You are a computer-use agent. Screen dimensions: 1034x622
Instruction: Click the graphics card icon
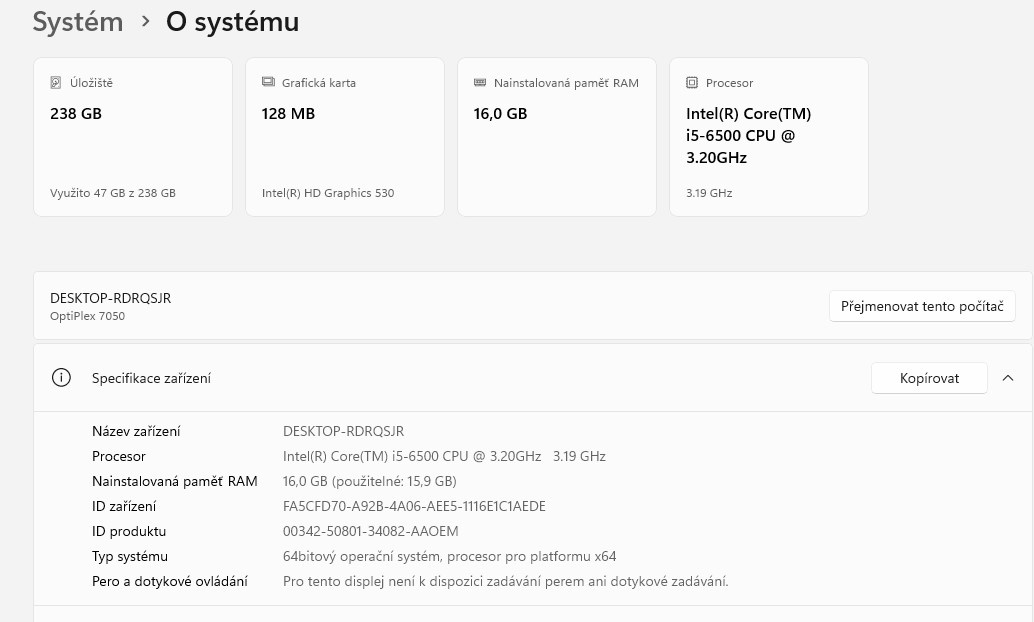(x=268, y=83)
